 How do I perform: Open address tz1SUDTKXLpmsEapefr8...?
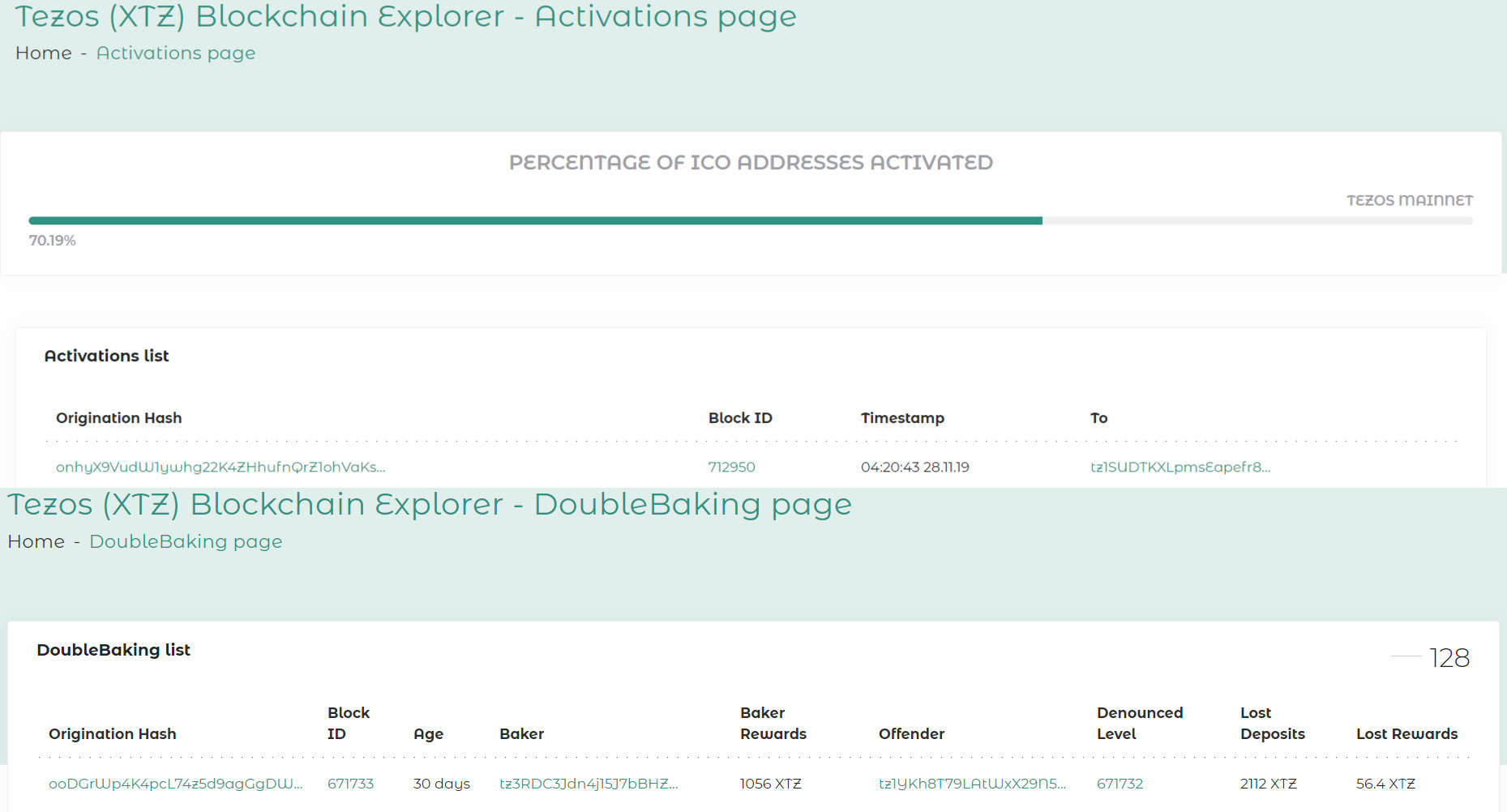1180,467
